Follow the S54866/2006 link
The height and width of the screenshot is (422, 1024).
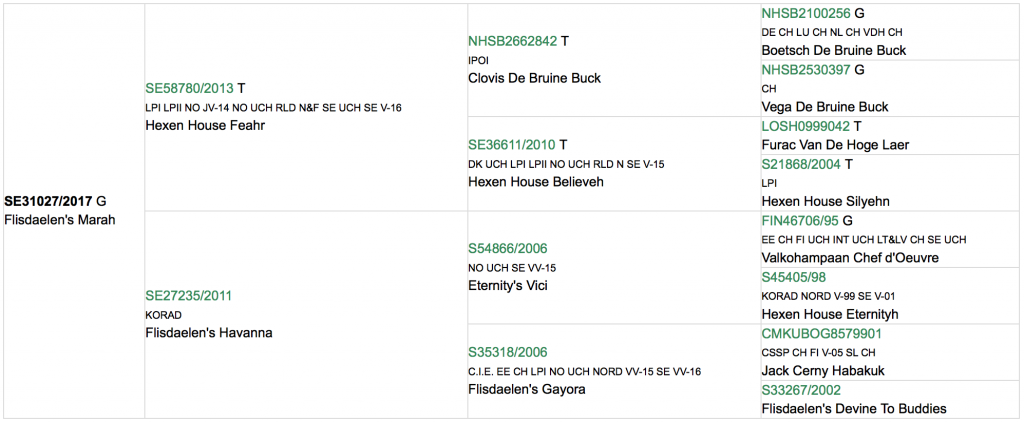point(507,248)
